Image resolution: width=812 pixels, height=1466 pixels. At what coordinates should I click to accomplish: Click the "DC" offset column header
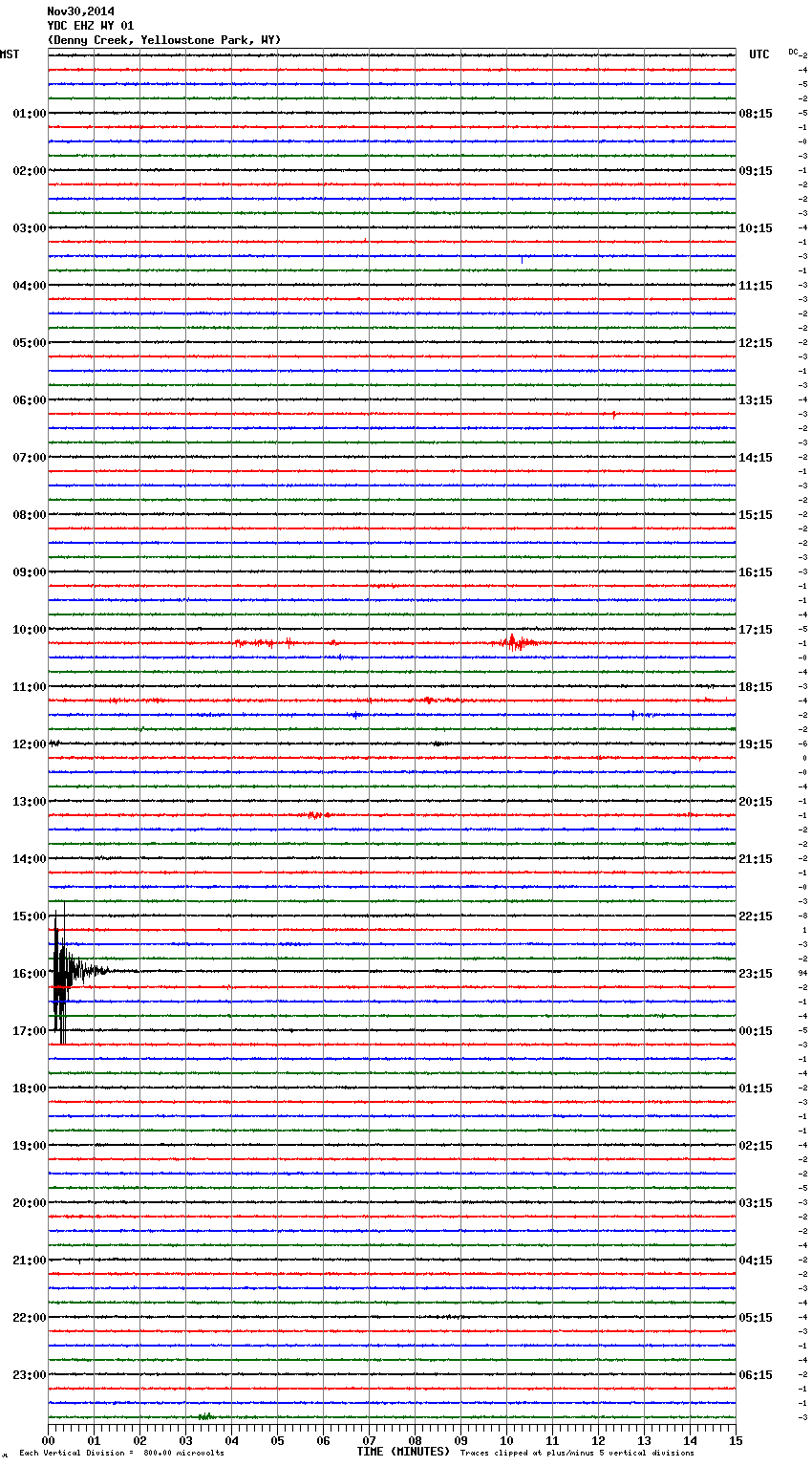[x=794, y=52]
